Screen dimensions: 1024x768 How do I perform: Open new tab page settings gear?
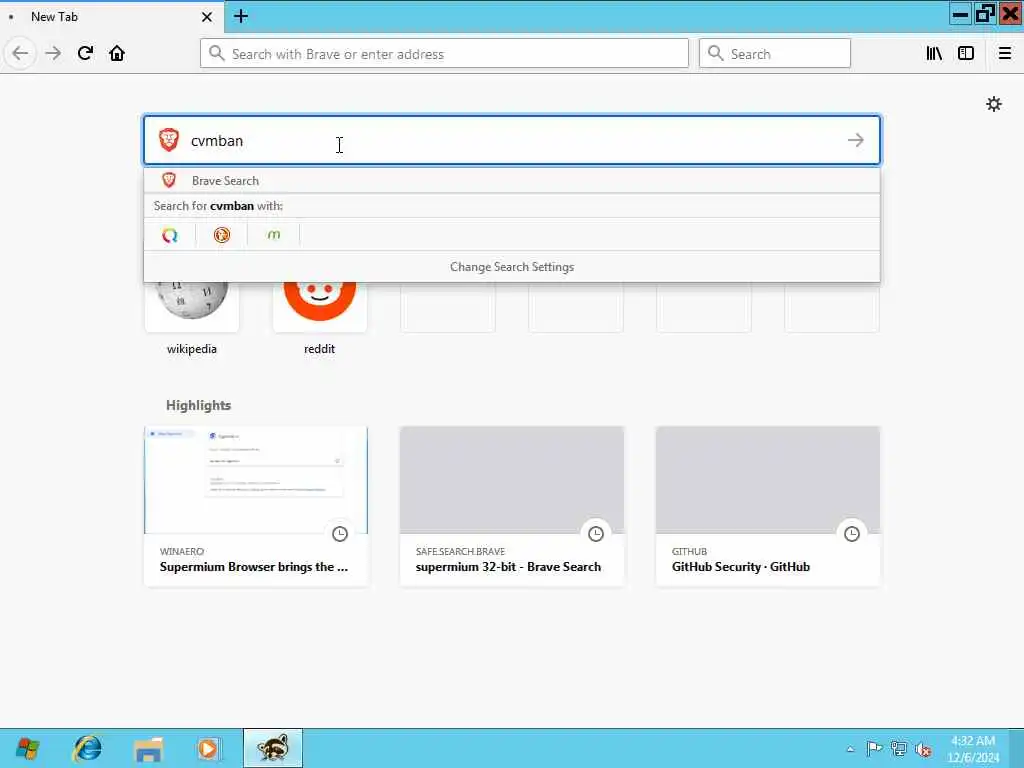point(993,104)
